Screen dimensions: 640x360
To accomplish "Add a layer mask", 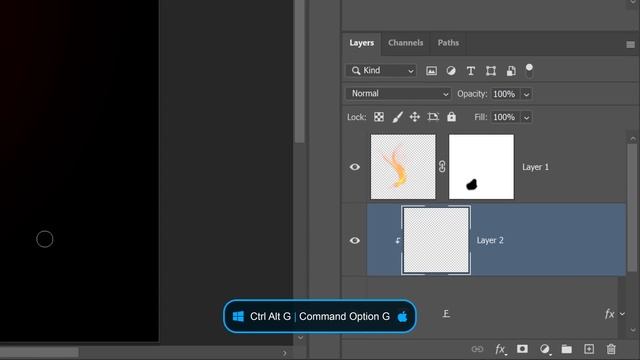I will 522,349.
